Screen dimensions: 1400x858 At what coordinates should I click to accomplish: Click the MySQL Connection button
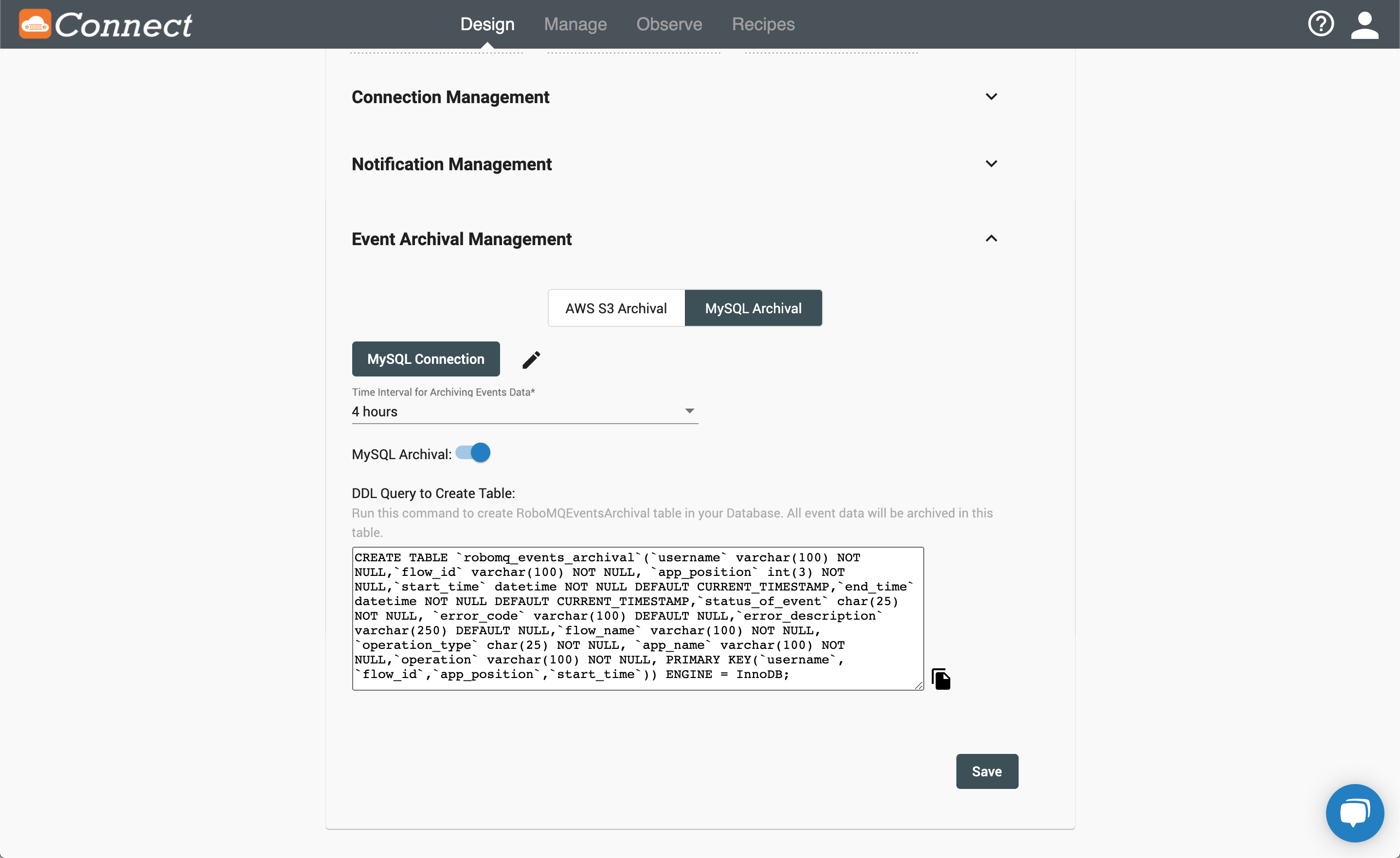[x=425, y=358]
